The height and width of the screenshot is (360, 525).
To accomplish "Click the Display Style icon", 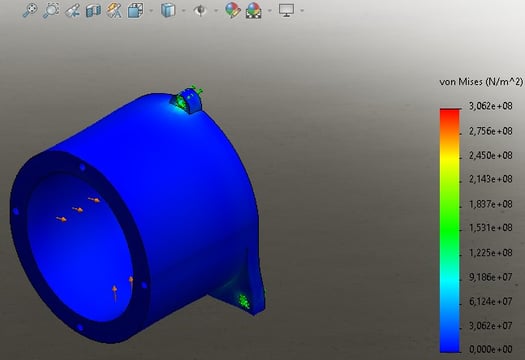I will point(168,10).
